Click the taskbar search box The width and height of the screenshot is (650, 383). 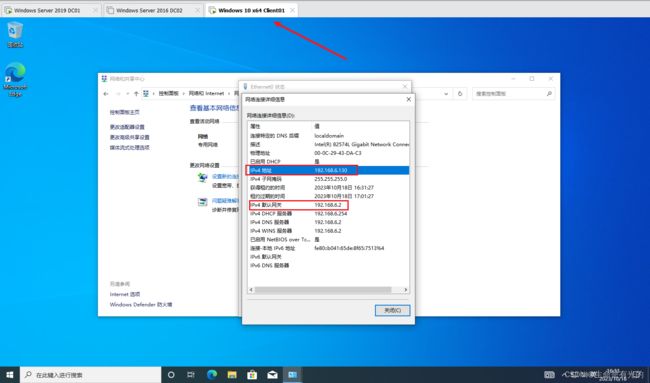pyautogui.click(x=90, y=375)
